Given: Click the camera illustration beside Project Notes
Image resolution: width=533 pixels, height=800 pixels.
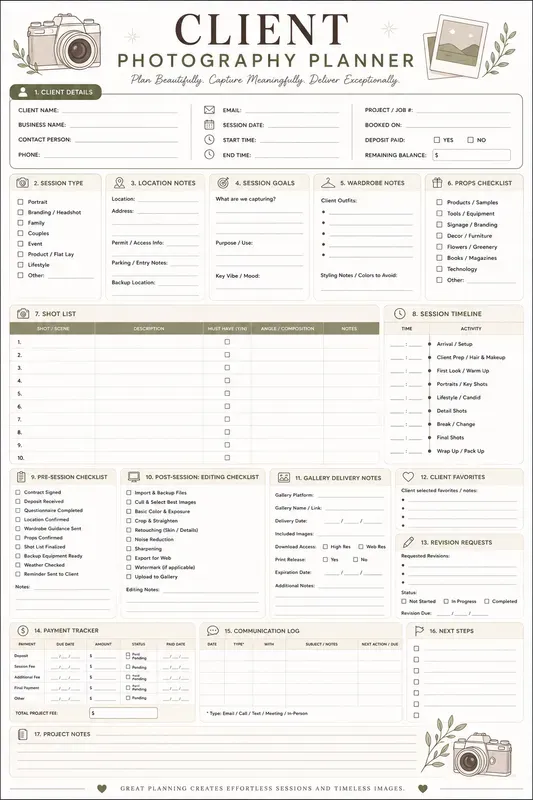Looking at the screenshot, I should 482,755.
